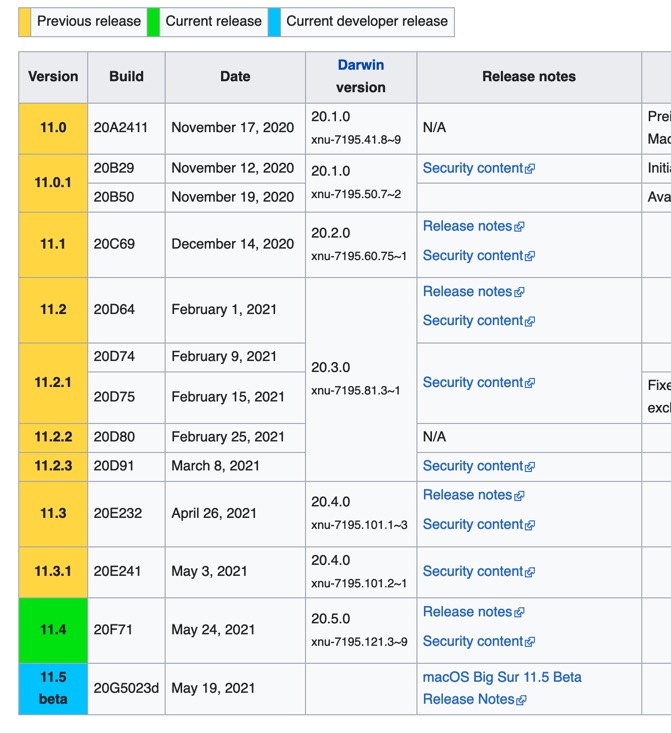Click build number 20D75
The image size is (671, 733).
[x=114, y=397]
